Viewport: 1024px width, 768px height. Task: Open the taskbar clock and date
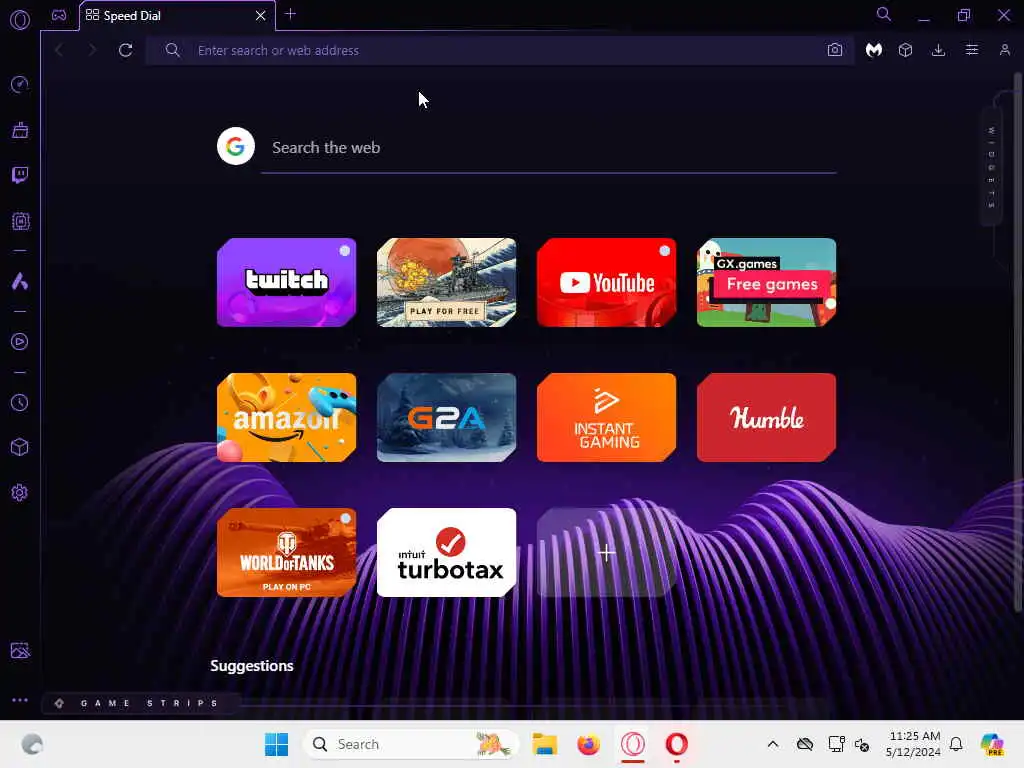913,744
